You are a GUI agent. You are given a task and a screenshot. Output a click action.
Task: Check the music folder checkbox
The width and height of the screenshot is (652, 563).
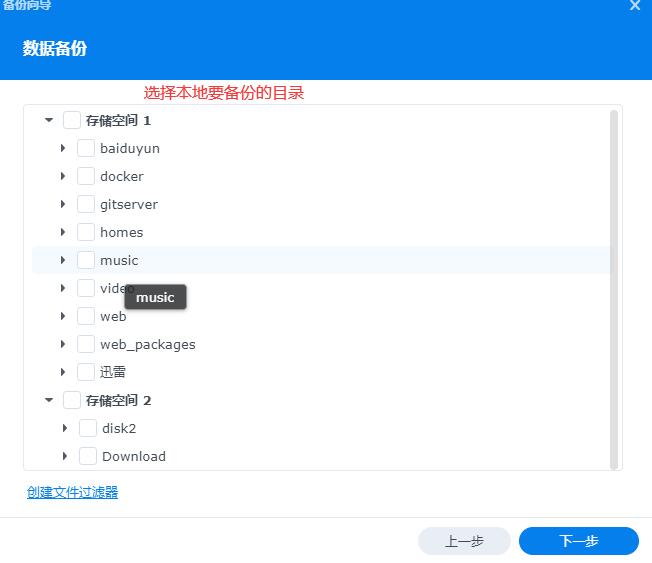[x=86, y=260]
